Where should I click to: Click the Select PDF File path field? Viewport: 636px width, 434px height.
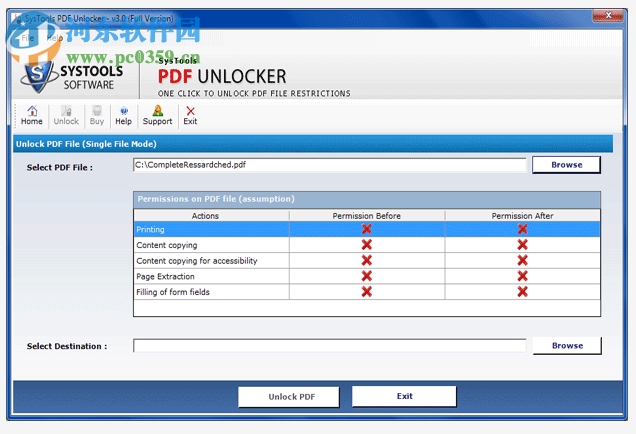click(x=330, y=165)
